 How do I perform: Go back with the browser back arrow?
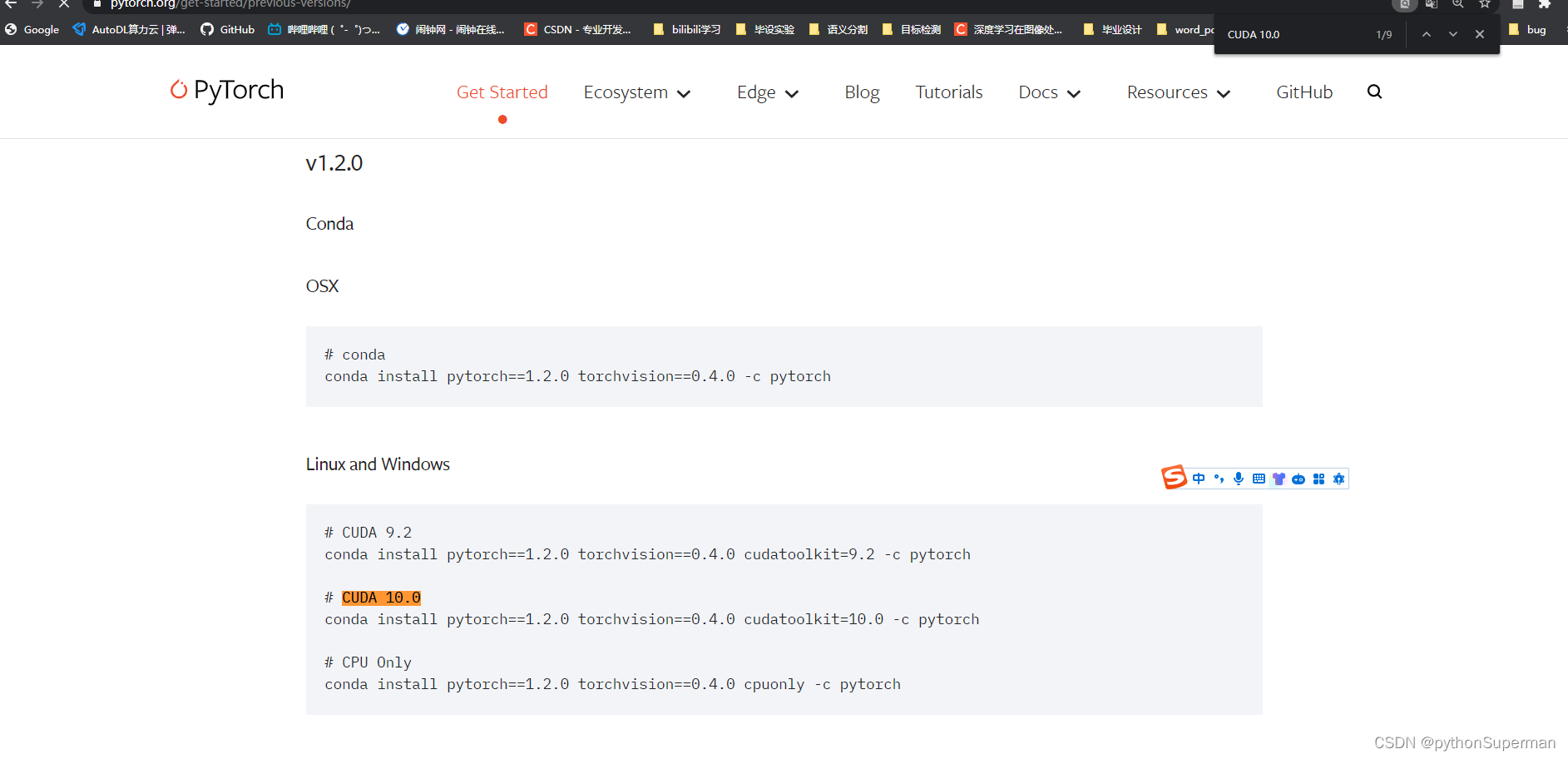pos(11,4)
